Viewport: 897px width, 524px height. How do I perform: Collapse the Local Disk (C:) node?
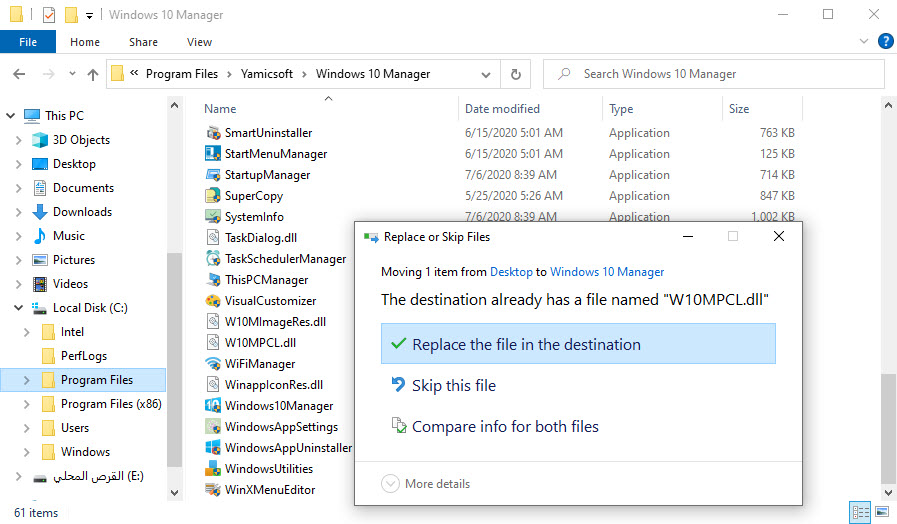[18, 308]
